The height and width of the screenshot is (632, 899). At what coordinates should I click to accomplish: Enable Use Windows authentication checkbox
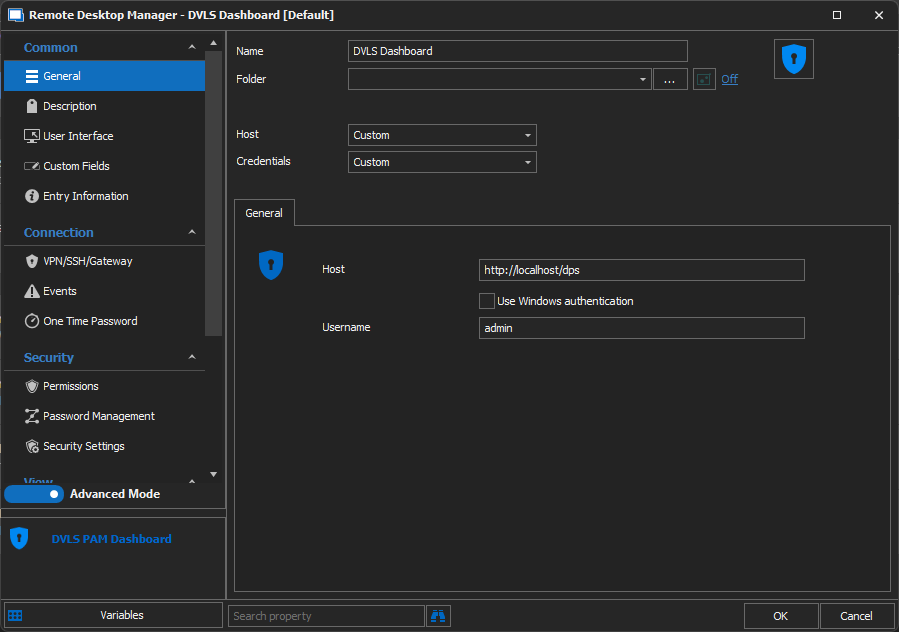point(487,301)
